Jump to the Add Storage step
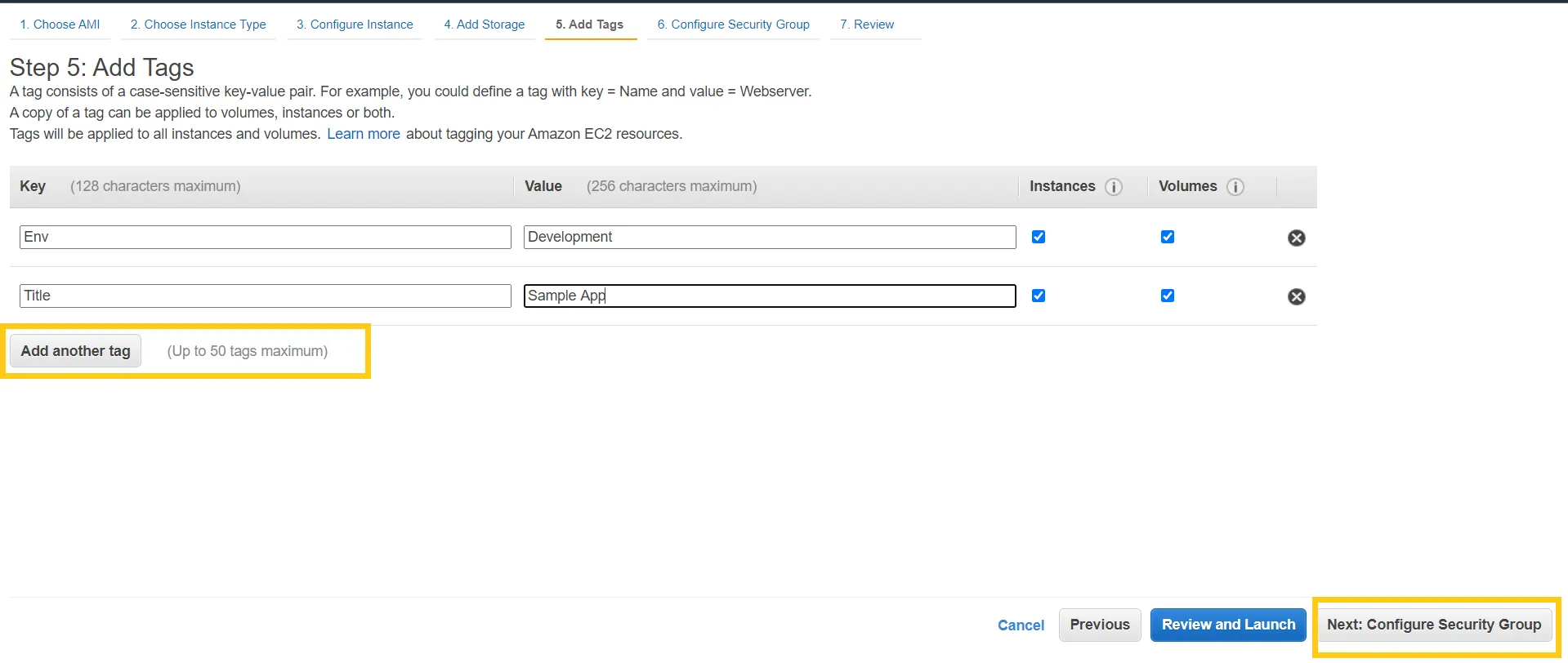 pyautogui.click(x=485, y=24)
